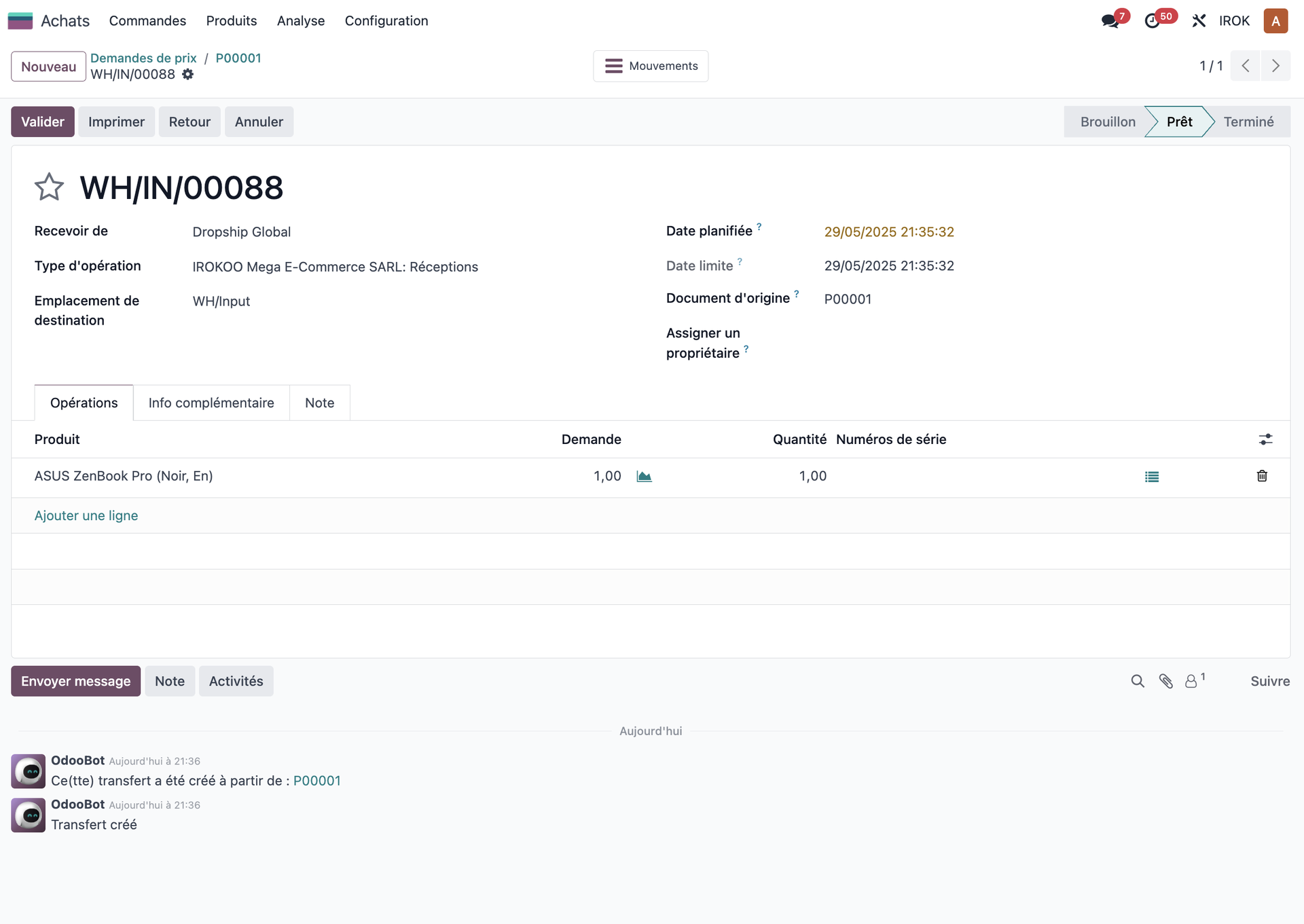This screenshot has height=924, width=1304.
Task: Open column settings adjust icon
Action: coord(1265,439)
